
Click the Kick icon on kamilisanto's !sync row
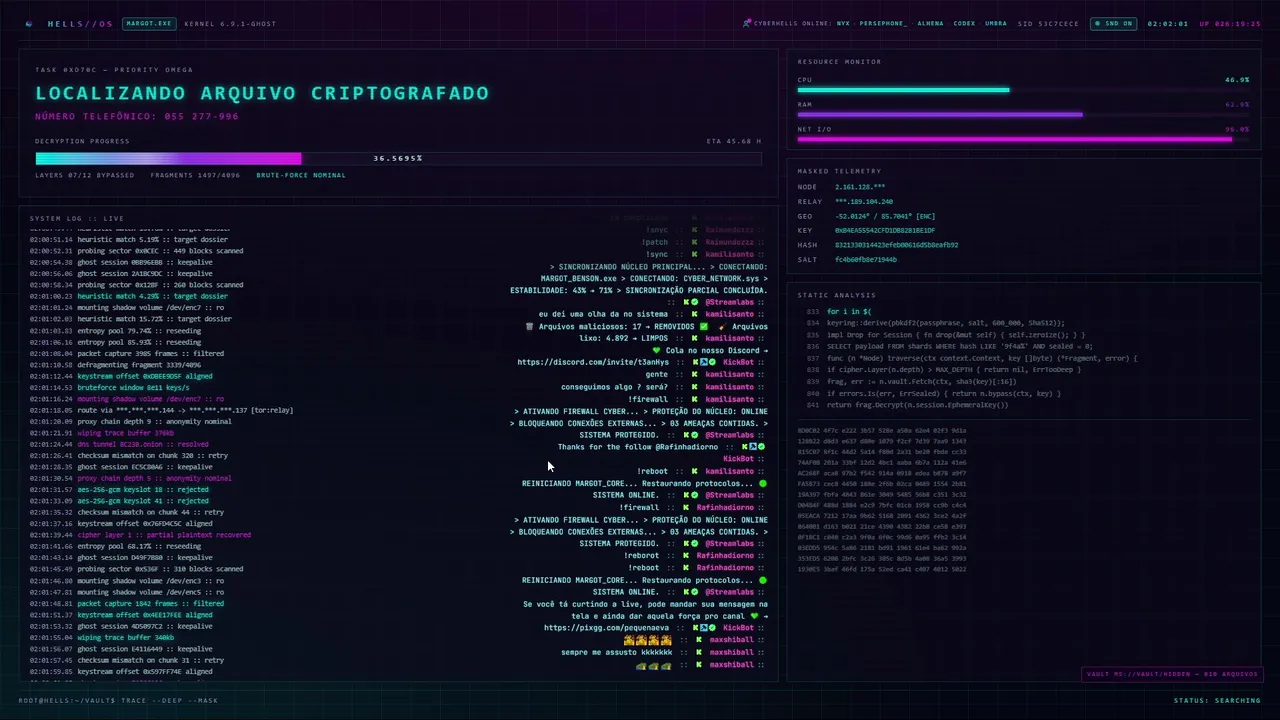[694, 254]
